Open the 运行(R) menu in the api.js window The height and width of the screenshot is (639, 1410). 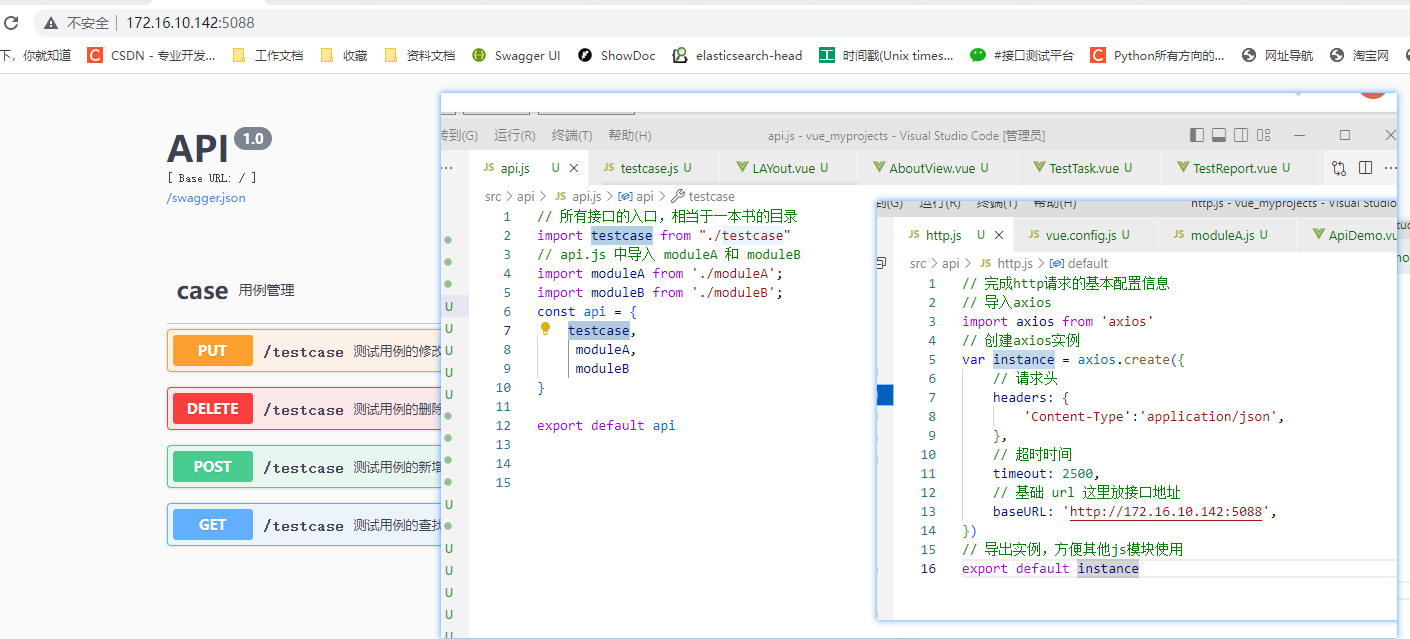(x=515, y=135)
